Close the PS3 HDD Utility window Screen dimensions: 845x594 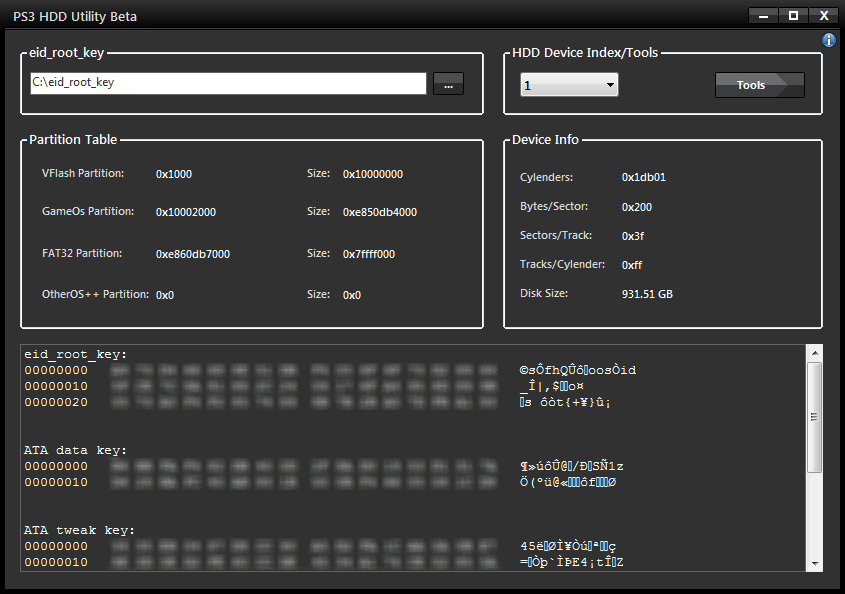pos(824,16)
